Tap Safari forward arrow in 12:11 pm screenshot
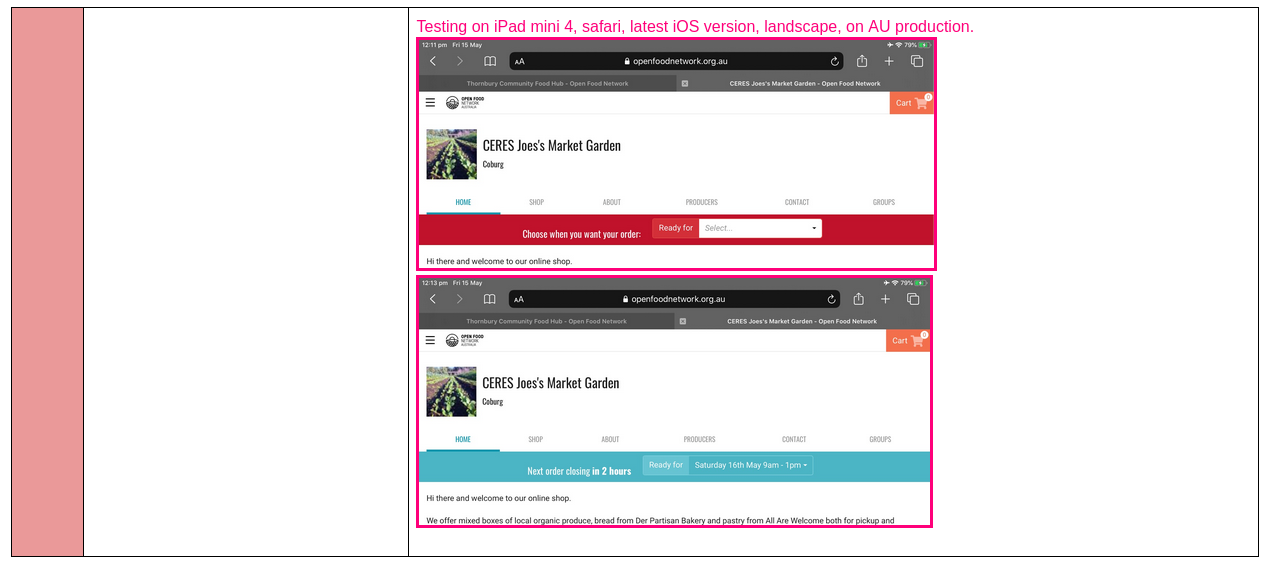The height and width of the screenshot is (577, 1269). (x=460, y=61)
